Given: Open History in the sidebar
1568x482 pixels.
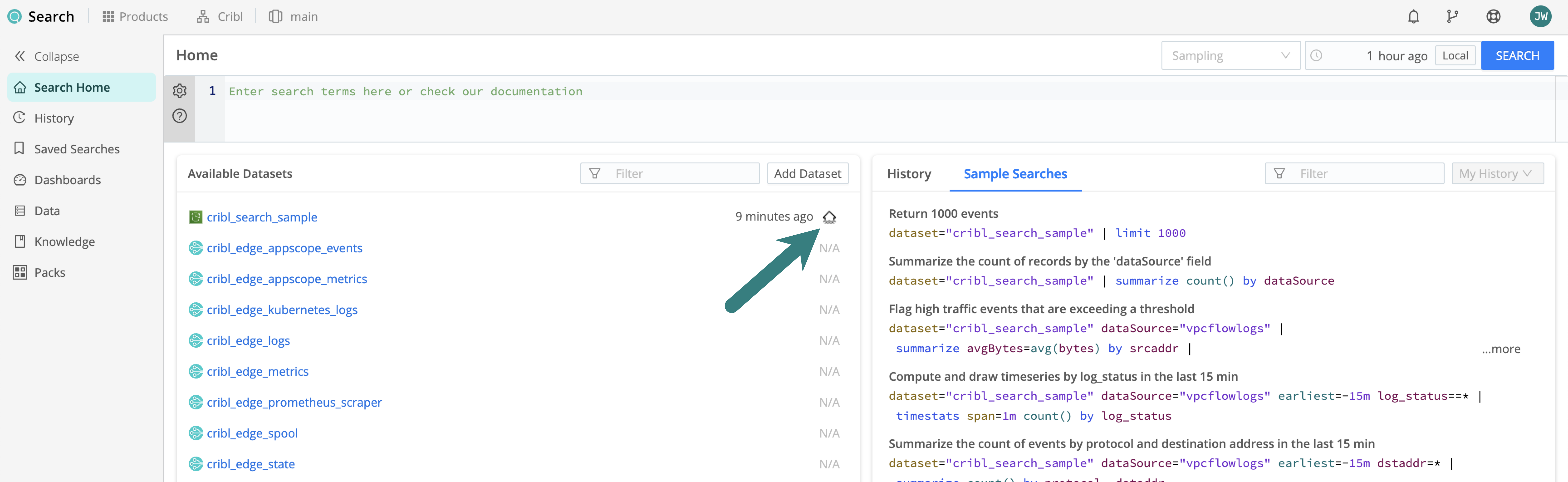Looking at the screenshot, I should 44,118.
